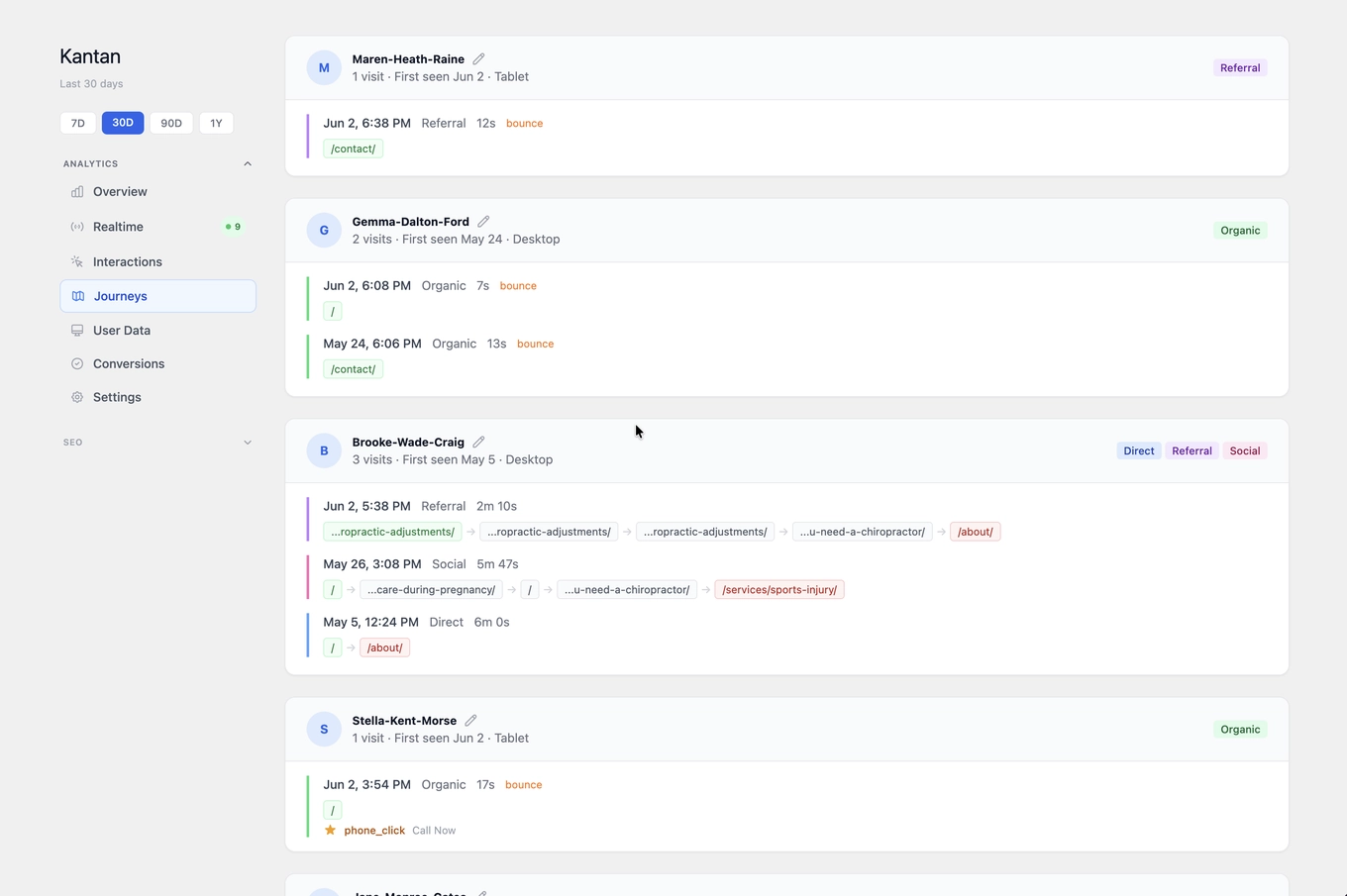Click the Maren-Heath-Raine visitor name

[408, 59]
